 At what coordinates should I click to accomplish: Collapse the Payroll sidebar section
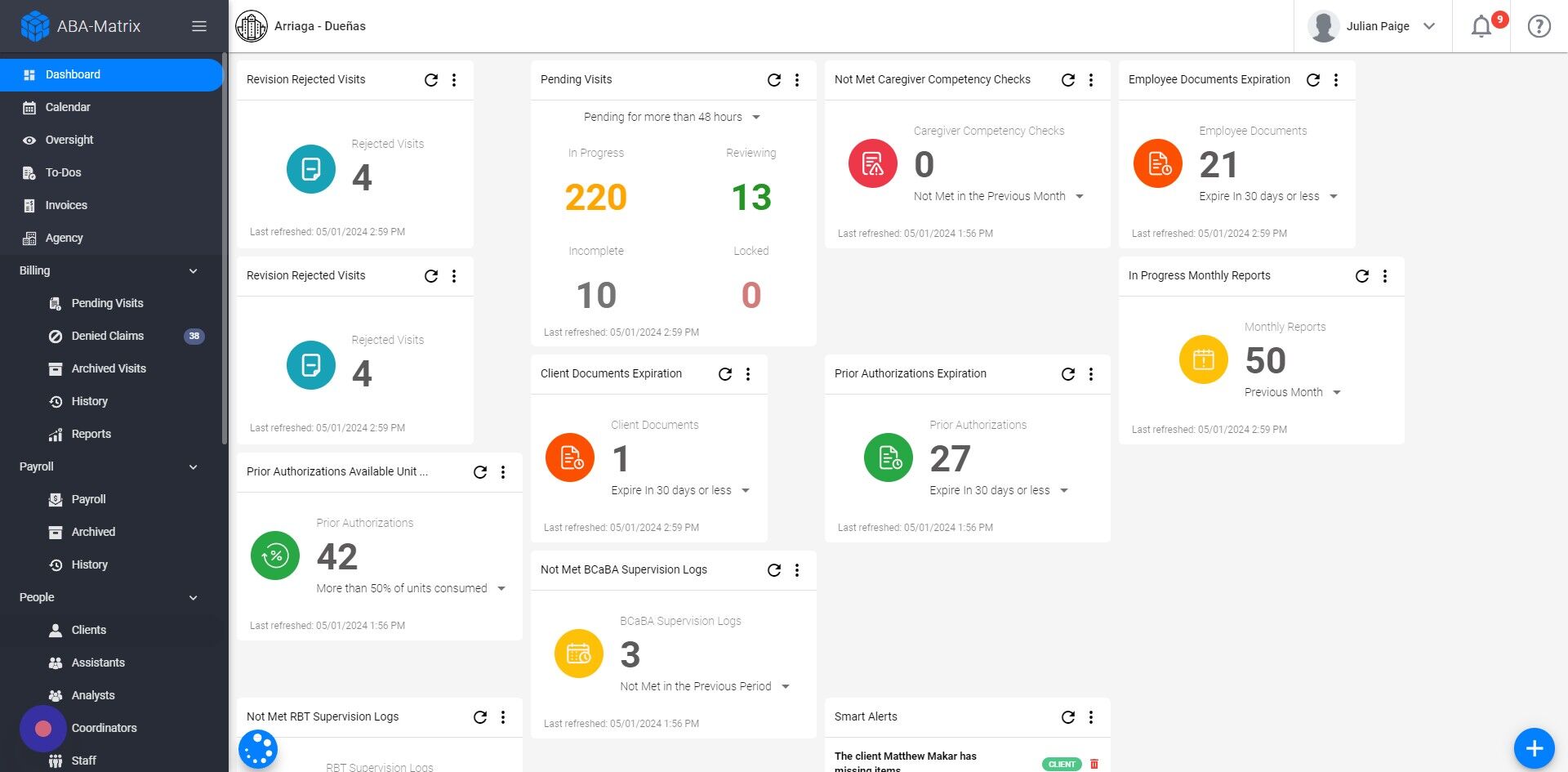[193, 467]
